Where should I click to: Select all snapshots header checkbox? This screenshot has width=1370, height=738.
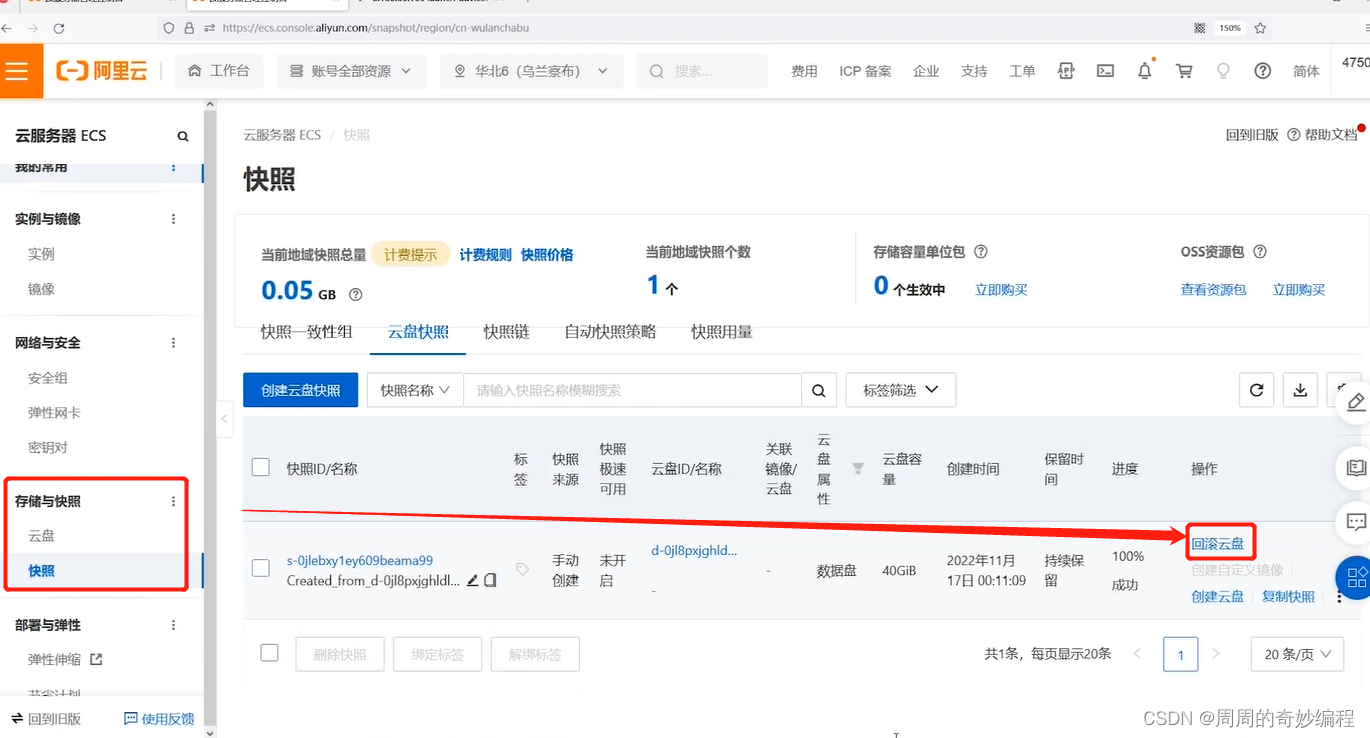tap(261, 467)
